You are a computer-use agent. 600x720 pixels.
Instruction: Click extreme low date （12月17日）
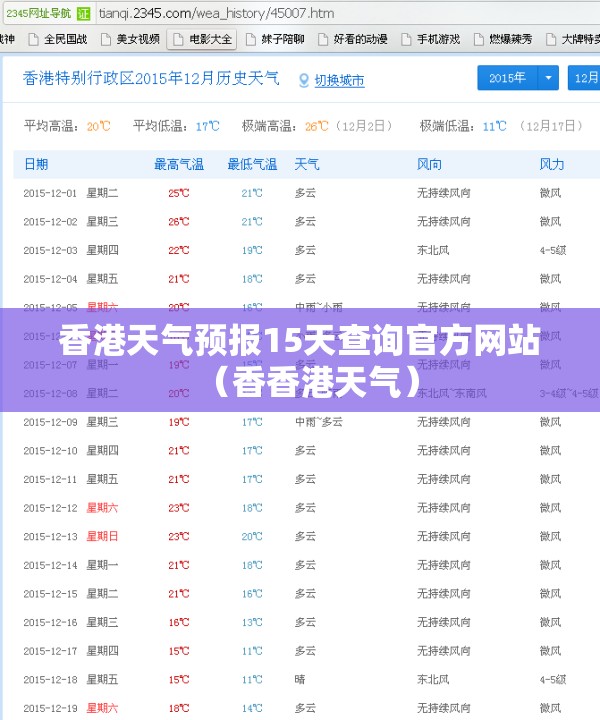click(551, 126)
